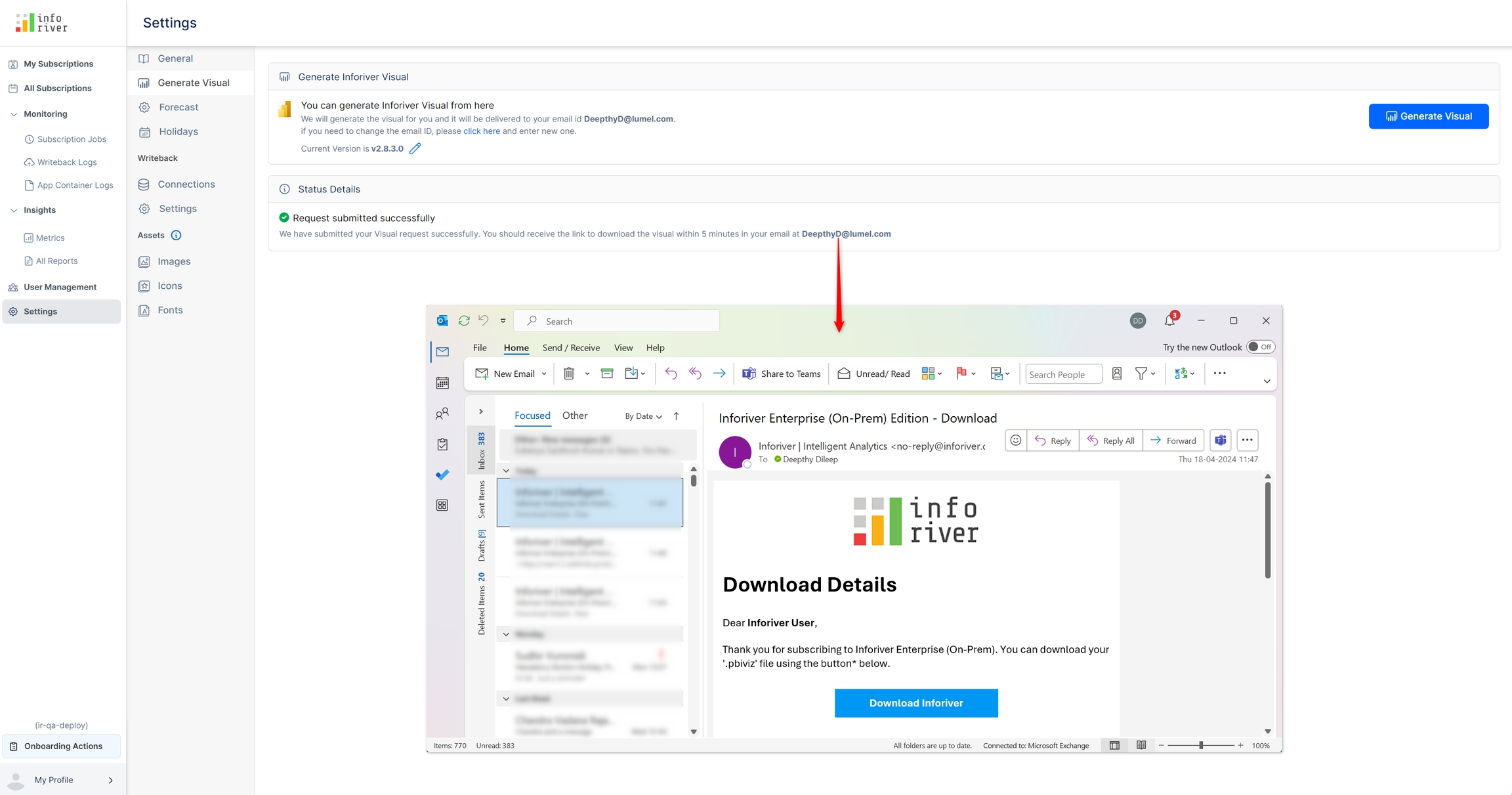Click the Share to Teams icon
1512x795 pixels.
click(749, 374)
